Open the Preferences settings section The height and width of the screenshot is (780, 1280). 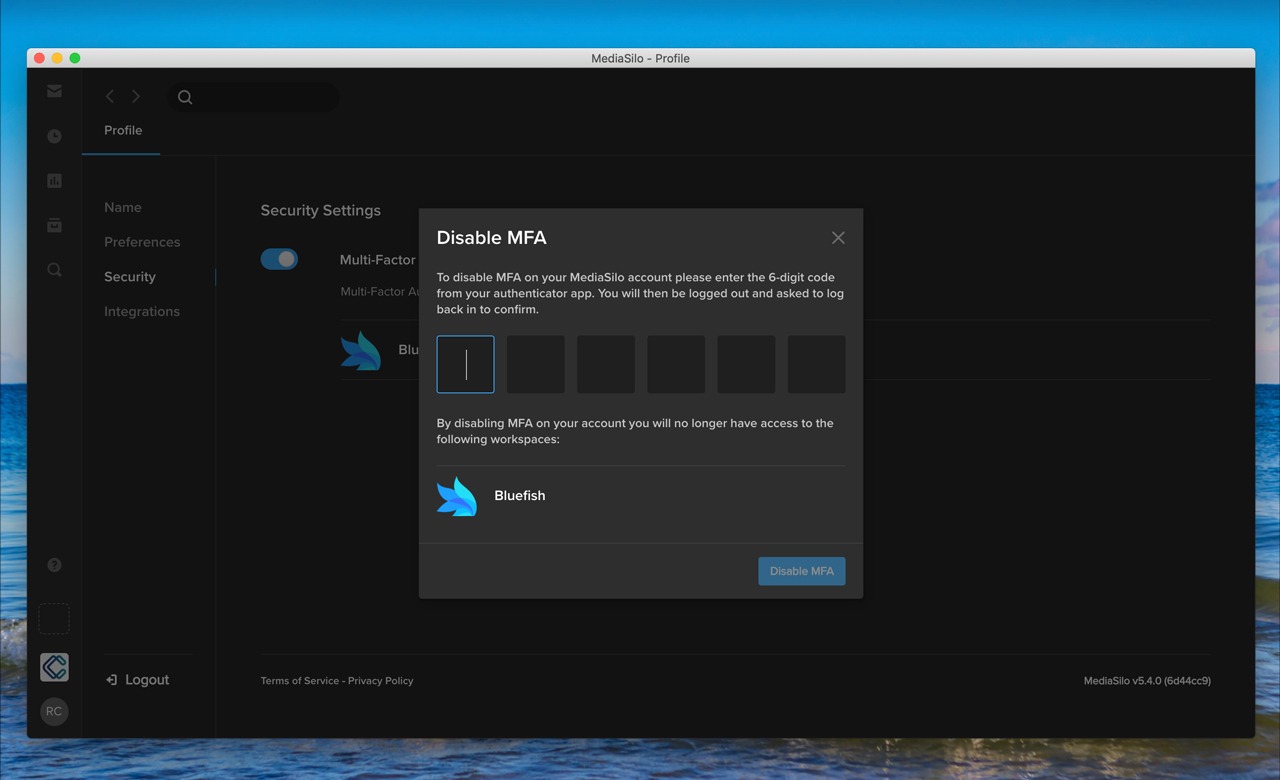(x=142, y=242)
